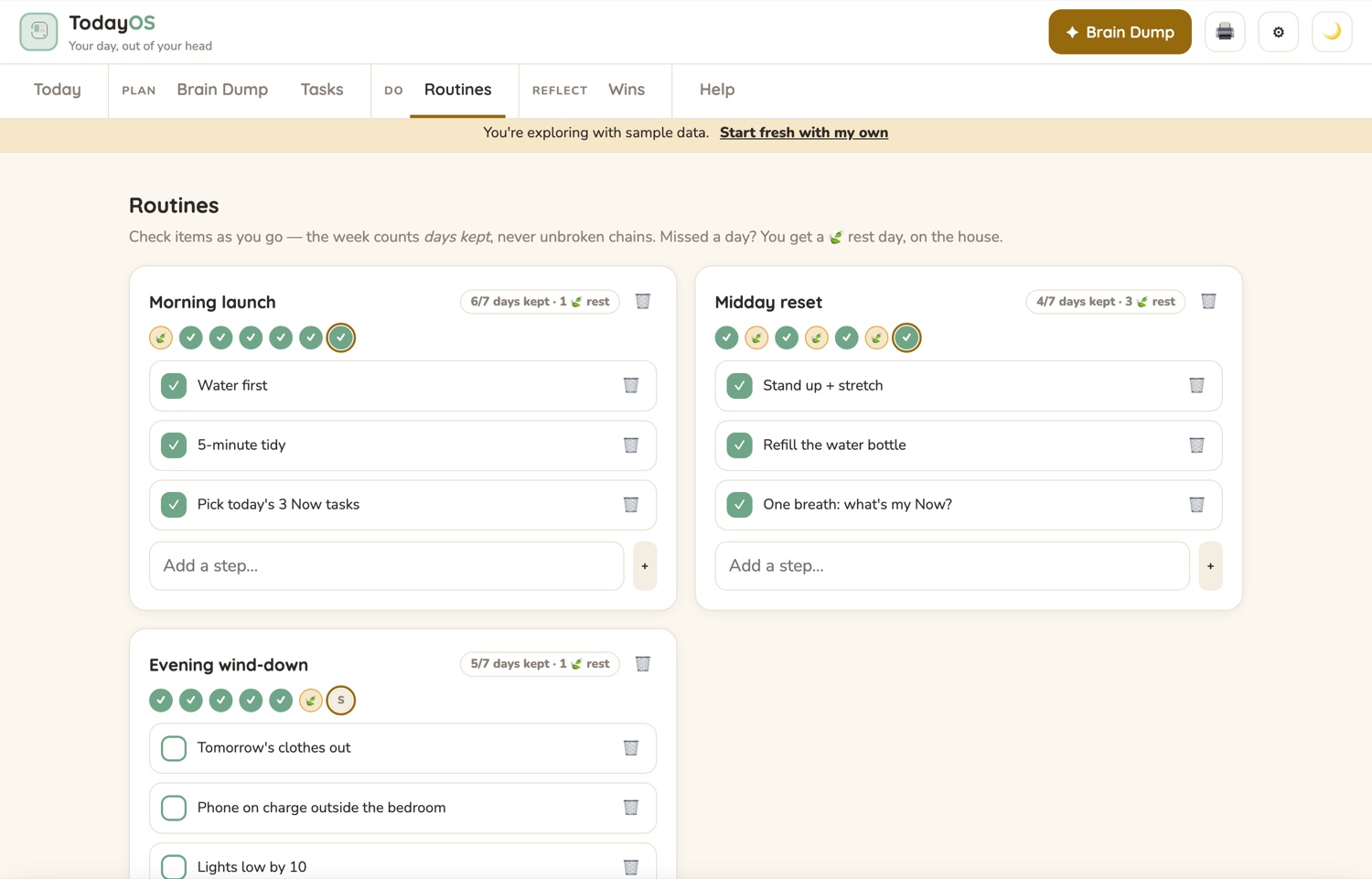The height and width of the screenshot is (879, 1372).
Task: Click Morning launch second day check dot
Action: (191, 338)
